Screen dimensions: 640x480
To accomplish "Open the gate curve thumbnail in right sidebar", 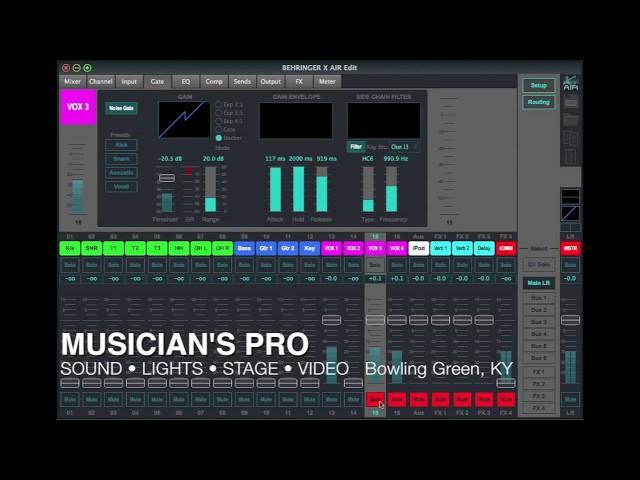I will (570, 213).
